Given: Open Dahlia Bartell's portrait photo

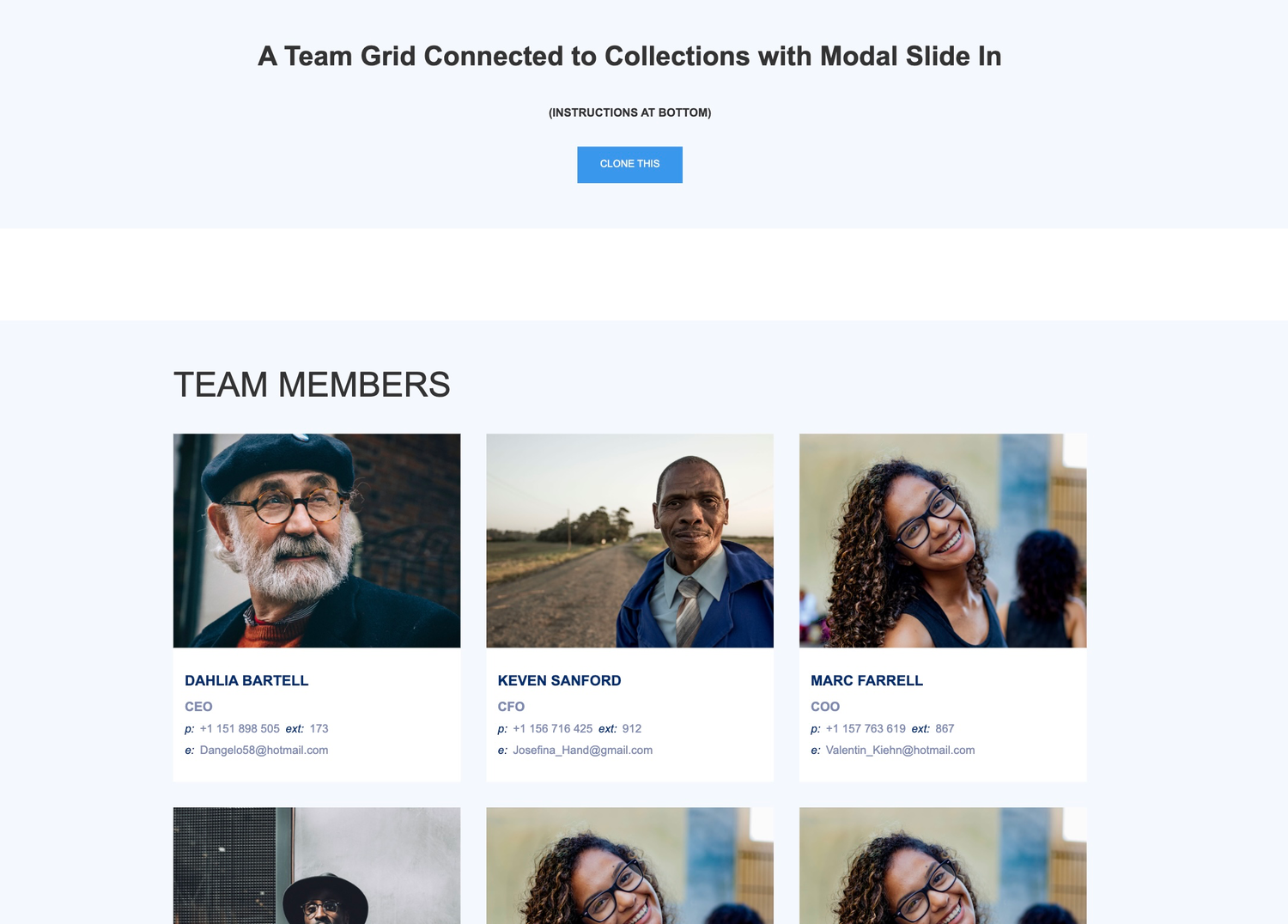Looking at the screenshot, I should pos(317,540).
